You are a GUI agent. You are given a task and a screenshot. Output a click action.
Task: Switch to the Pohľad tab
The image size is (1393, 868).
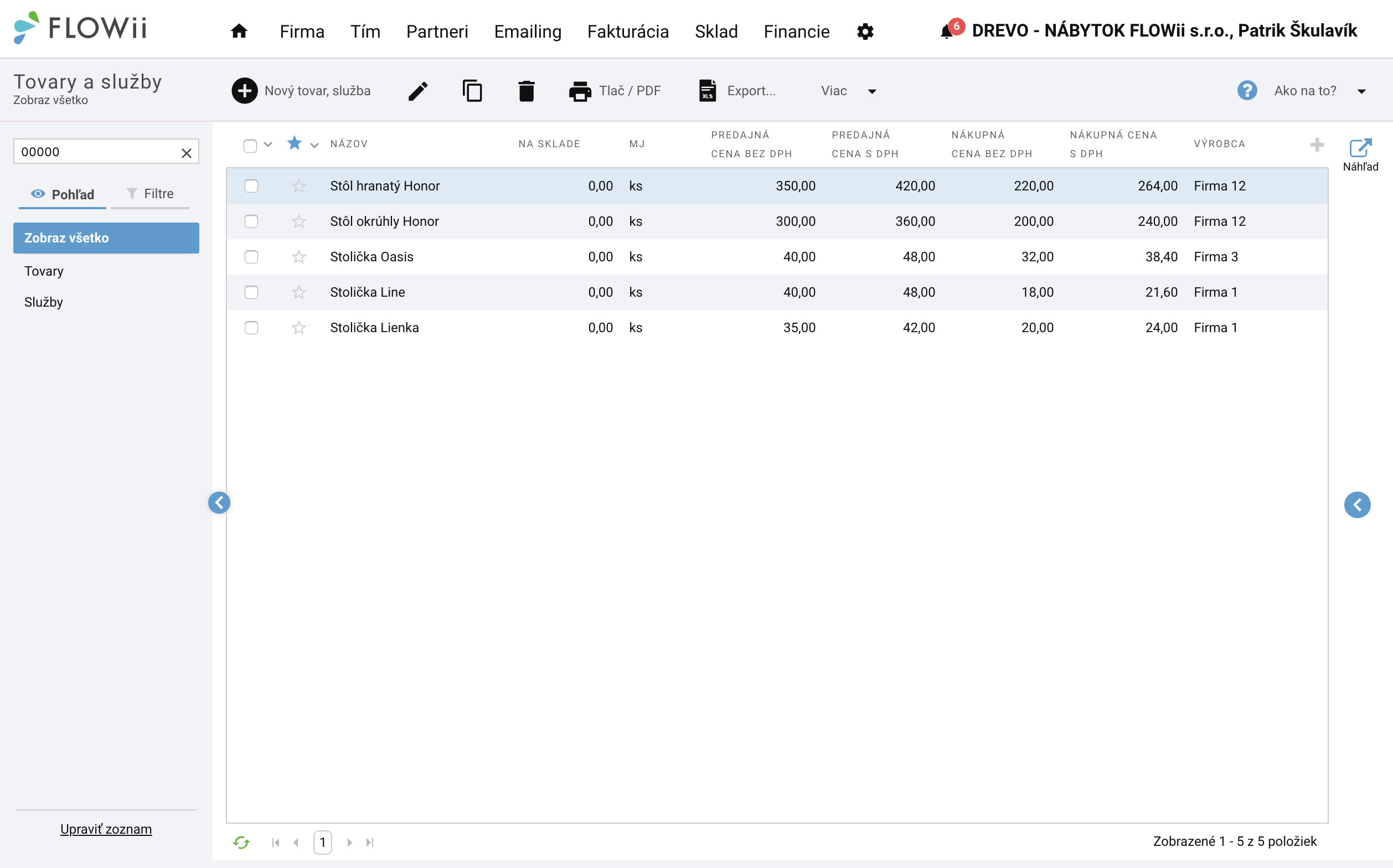point(63,195)
